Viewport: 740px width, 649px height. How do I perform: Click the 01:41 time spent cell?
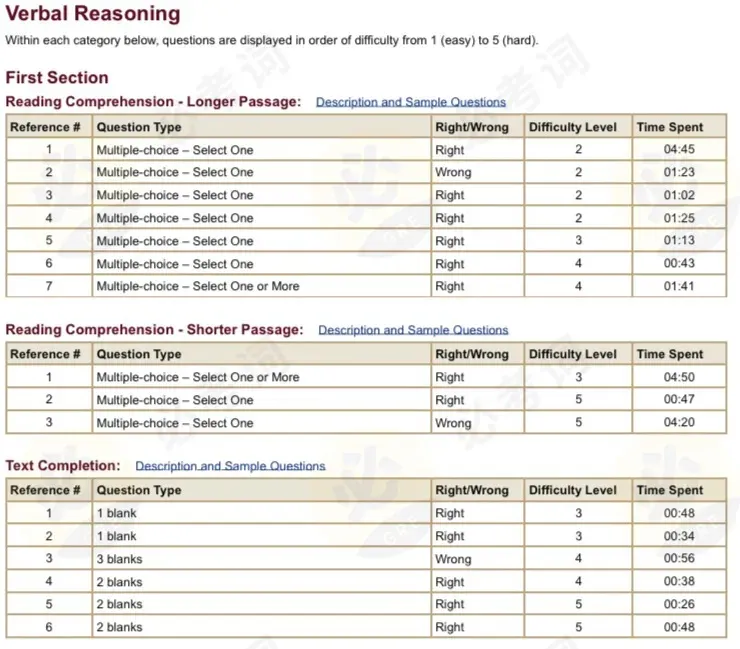pos(678,286)
